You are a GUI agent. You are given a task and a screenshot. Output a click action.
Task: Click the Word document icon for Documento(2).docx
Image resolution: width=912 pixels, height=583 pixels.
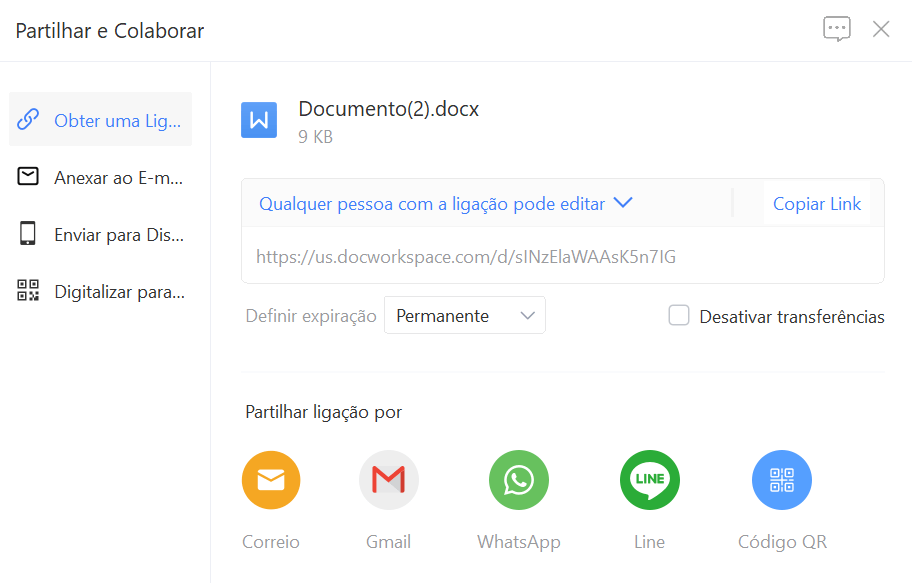point(259,120)
